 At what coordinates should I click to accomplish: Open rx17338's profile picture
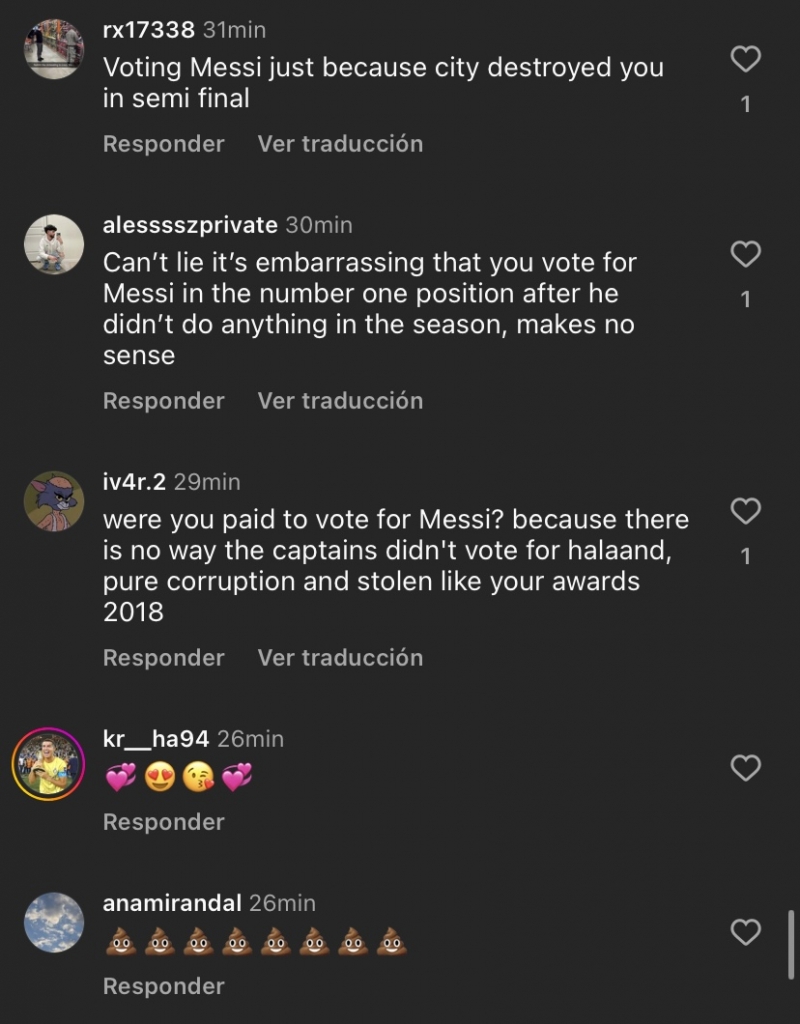tap(54, 48)
